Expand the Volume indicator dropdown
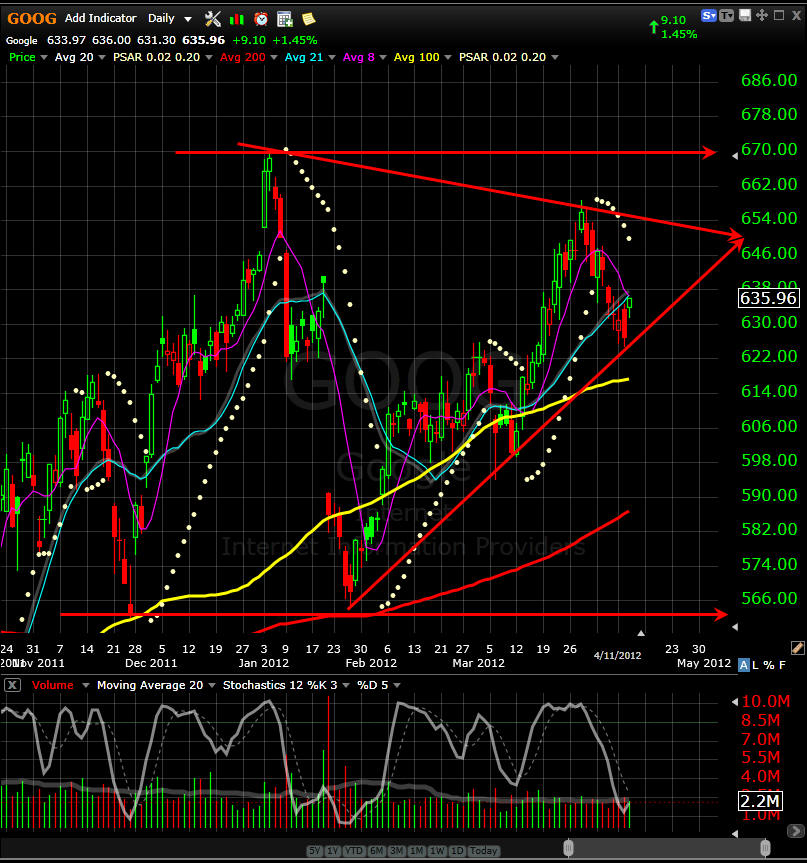The image size is (807, 863). [x=85, y=685]
